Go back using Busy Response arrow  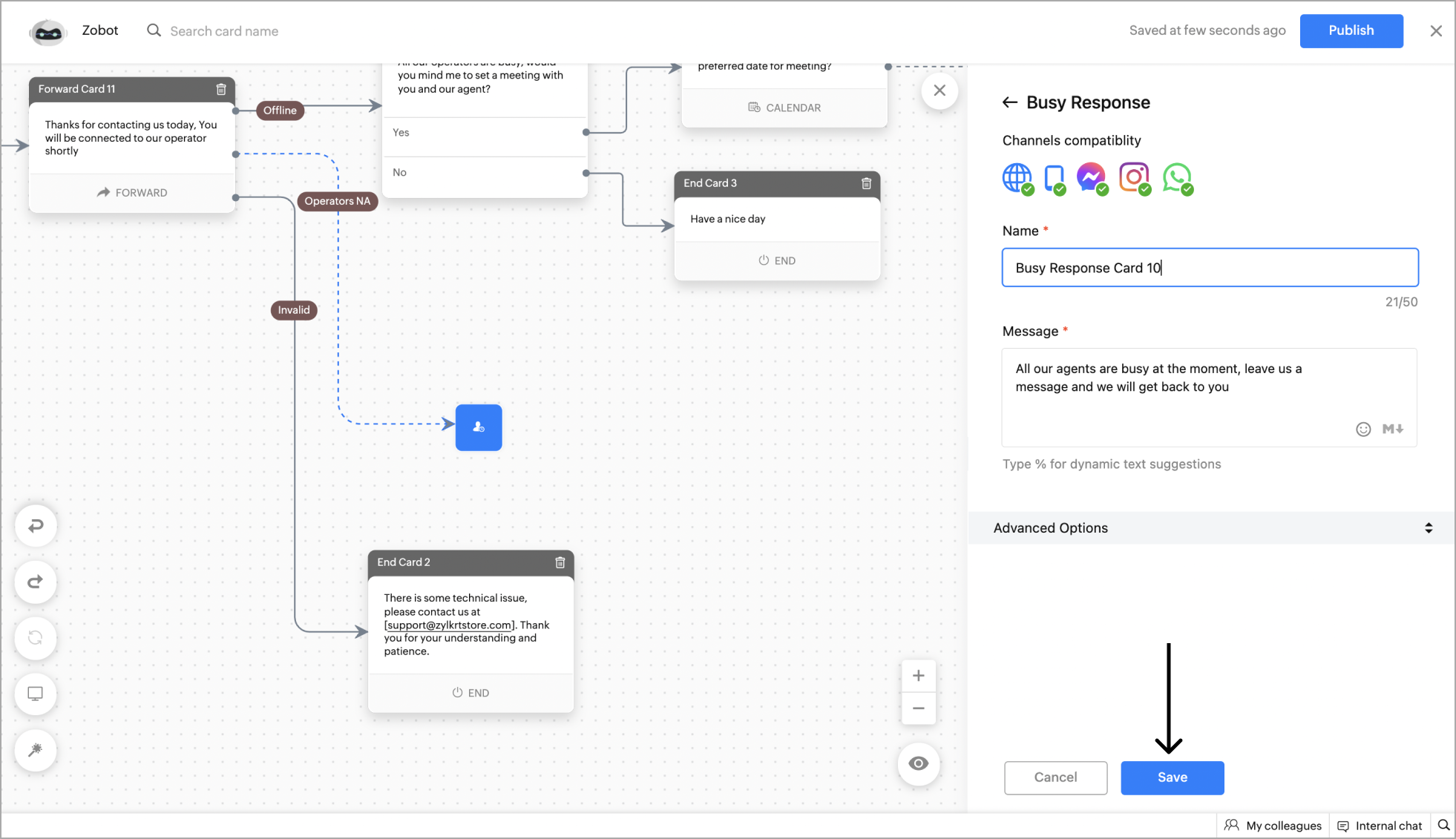tap(1010, 102)
